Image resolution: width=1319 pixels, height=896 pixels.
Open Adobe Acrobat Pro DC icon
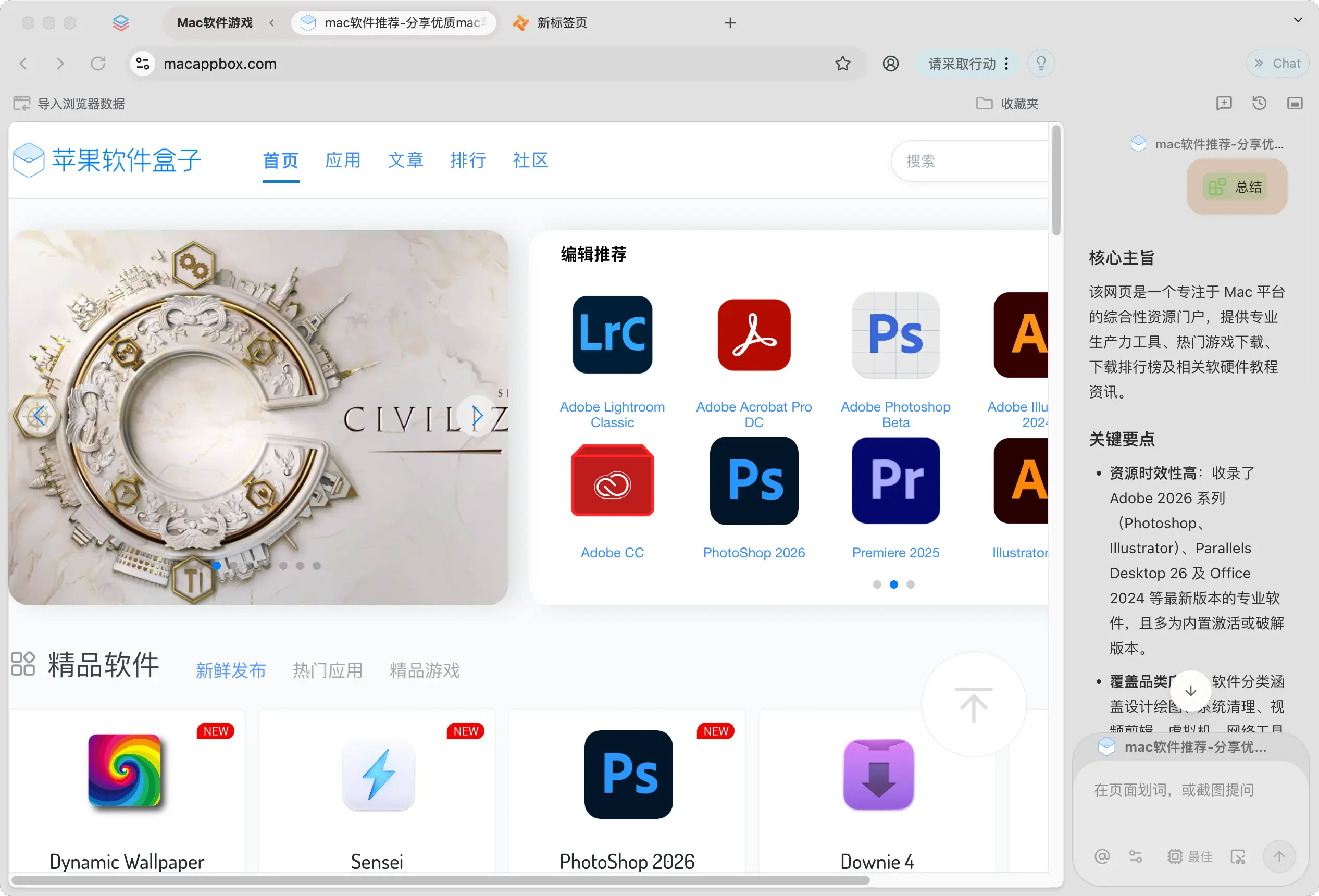tap(754, 335)
